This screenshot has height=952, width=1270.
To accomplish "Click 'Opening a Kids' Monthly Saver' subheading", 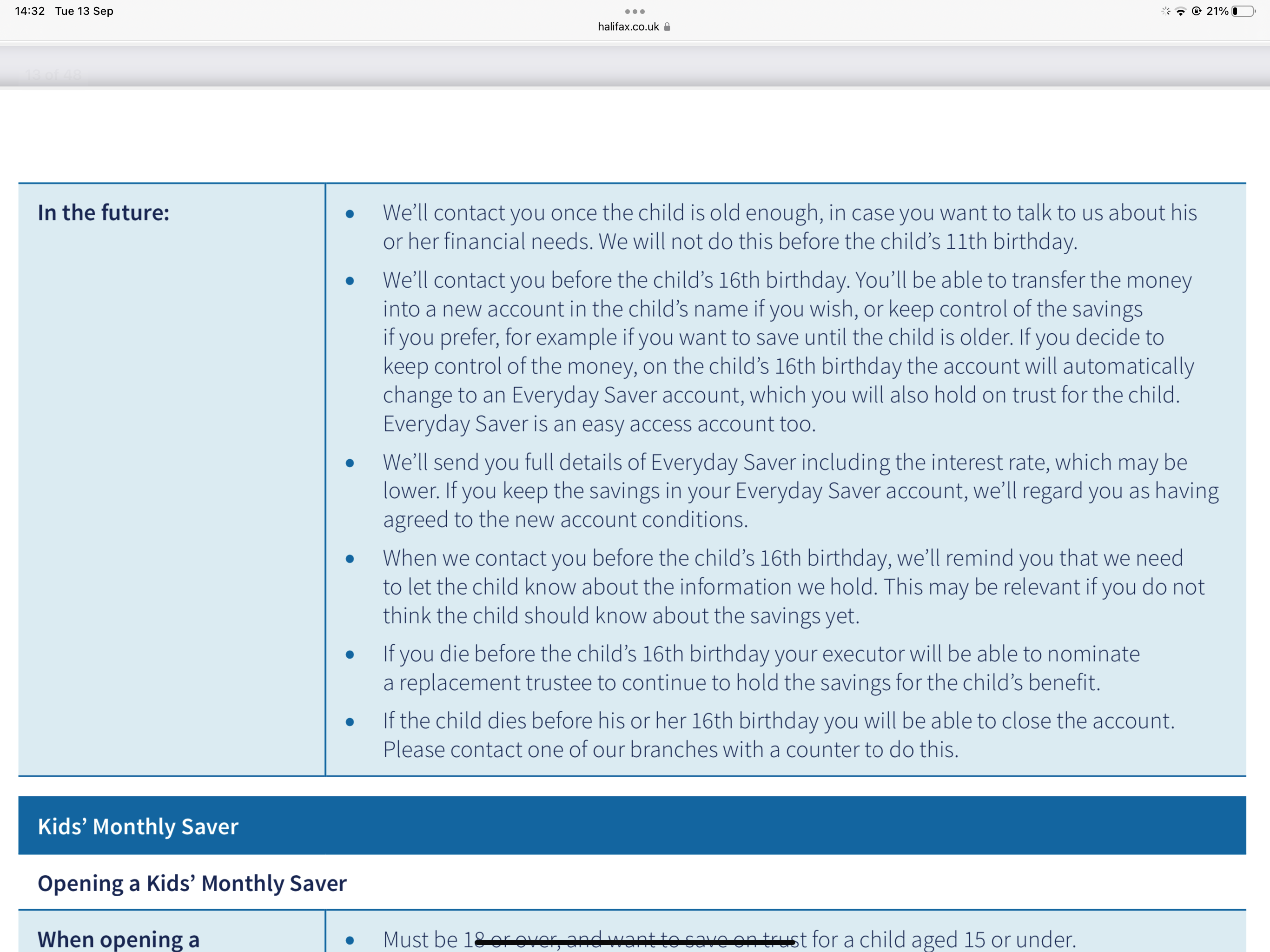I will point(192,883).
